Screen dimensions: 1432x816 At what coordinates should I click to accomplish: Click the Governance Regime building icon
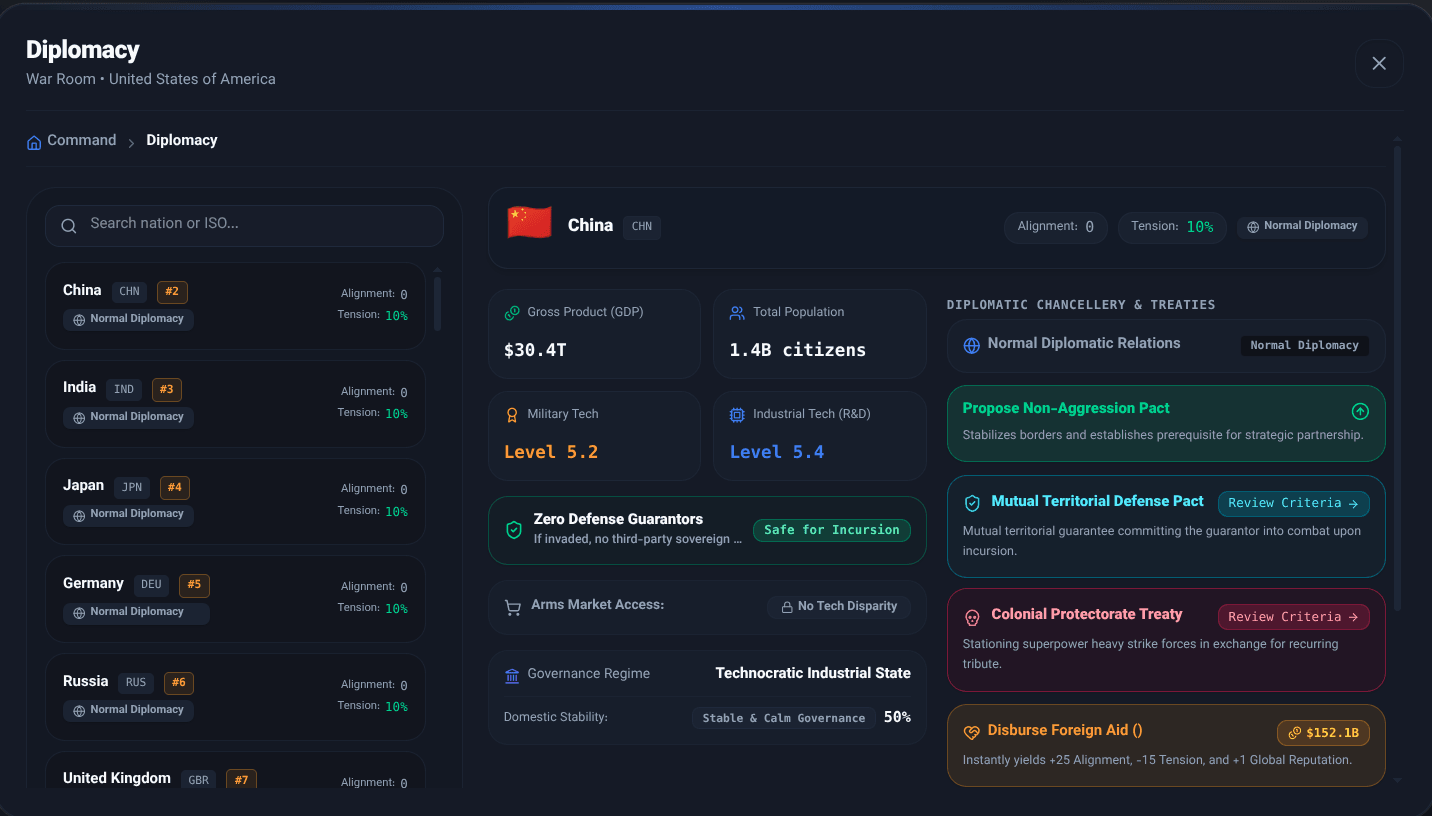coord(512,675)
